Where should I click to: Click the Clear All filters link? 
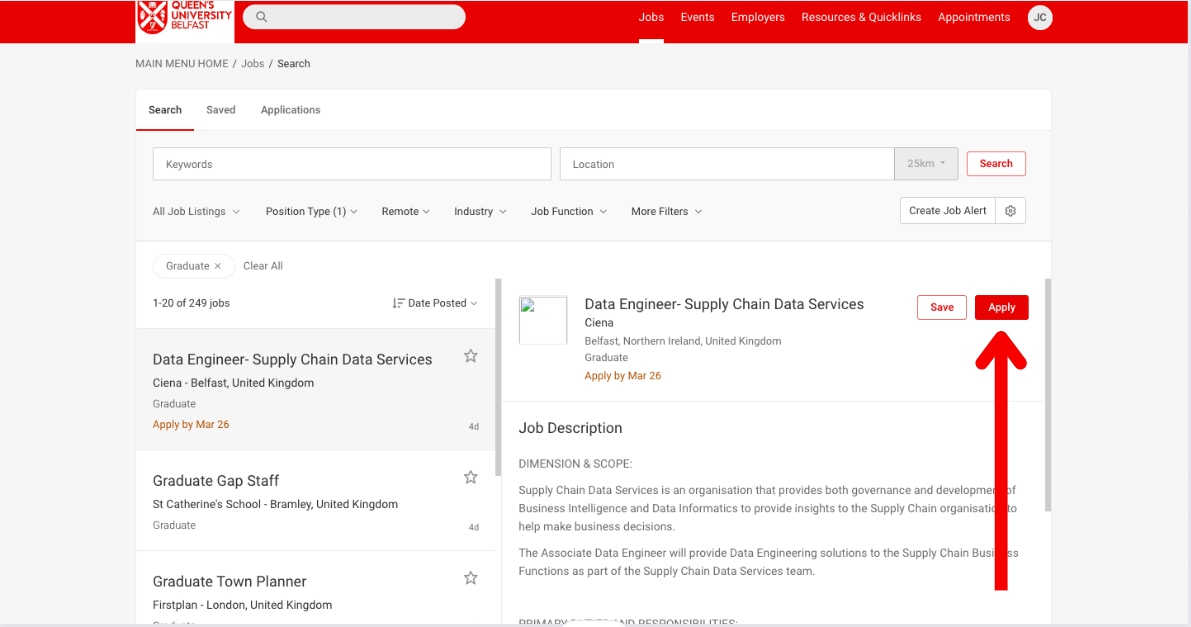click(263, 266)
